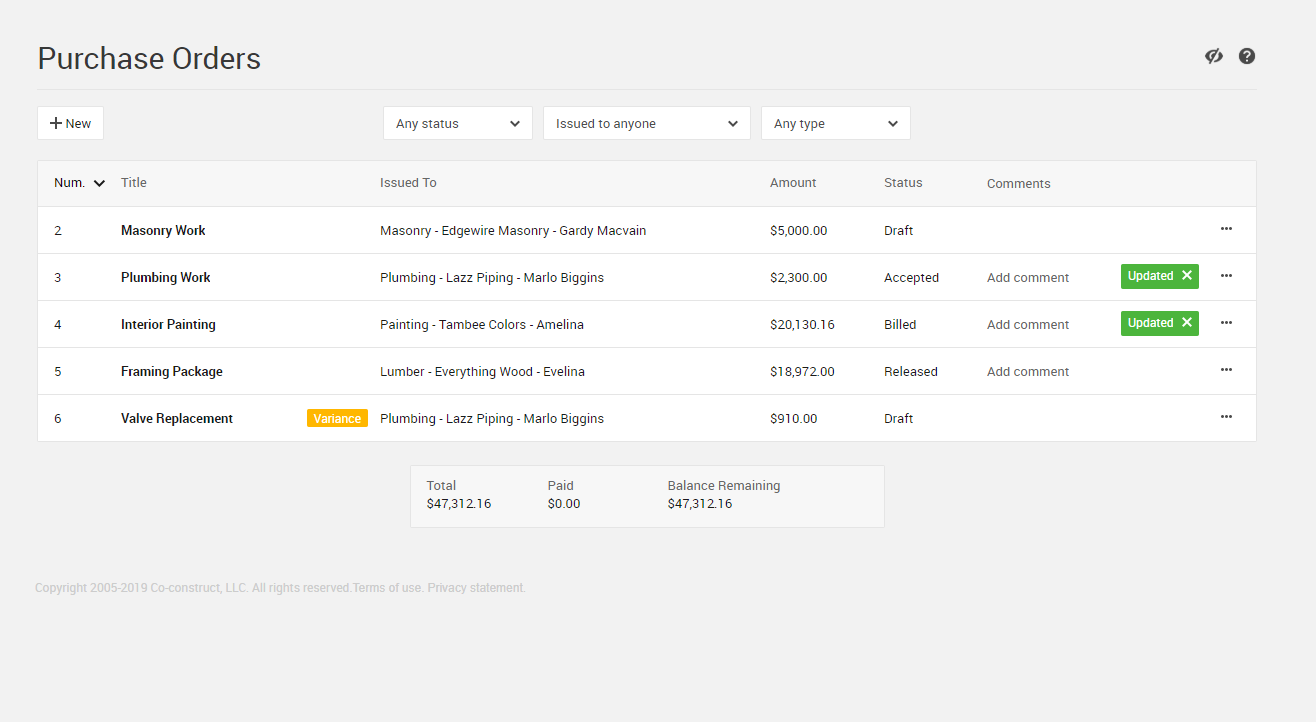Open more options for Plumbing Work
This screenshot has height=722, width=1316.
pos(1226,276)
